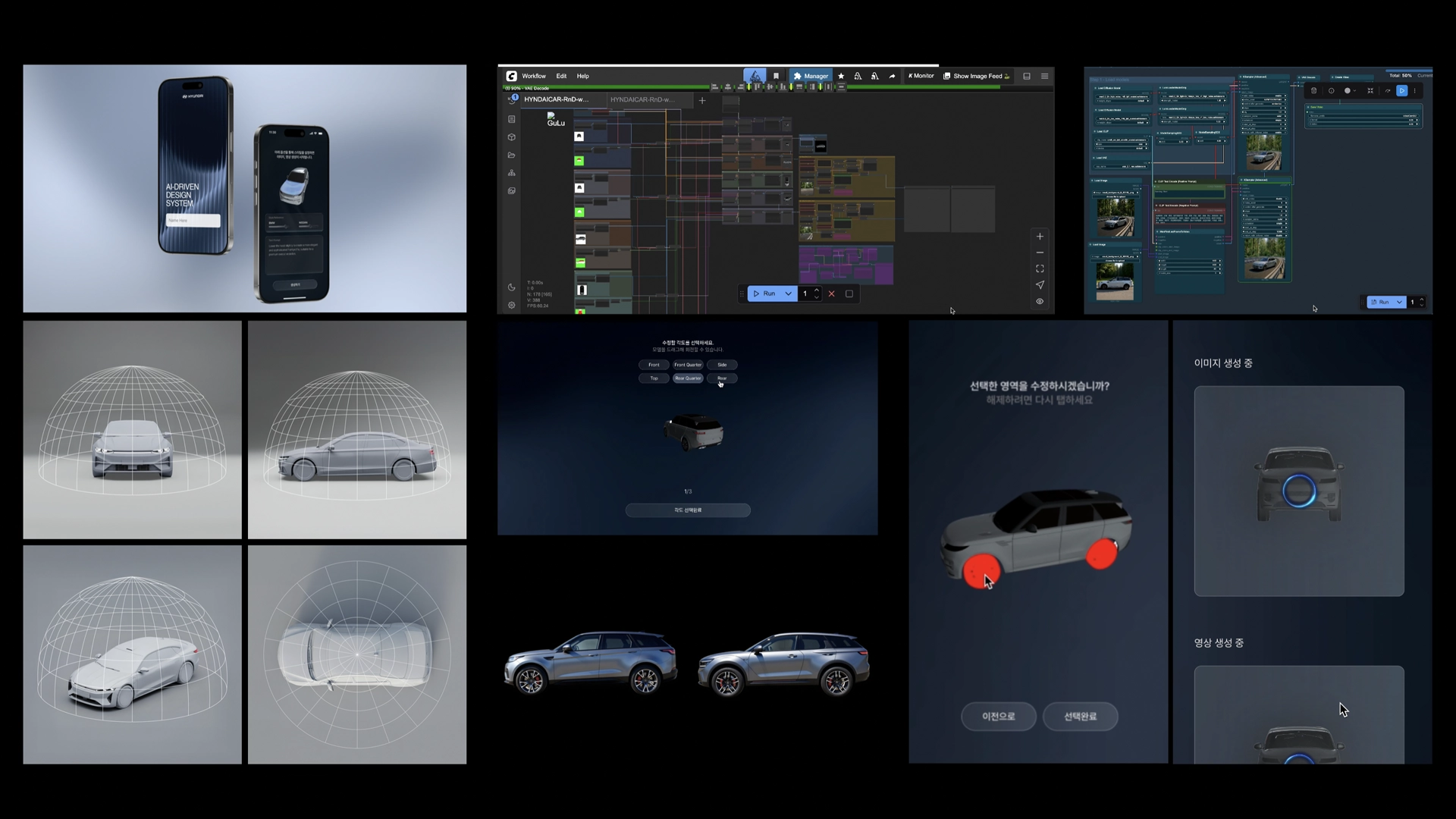Click the node color circle swatch

point(1348,90)
